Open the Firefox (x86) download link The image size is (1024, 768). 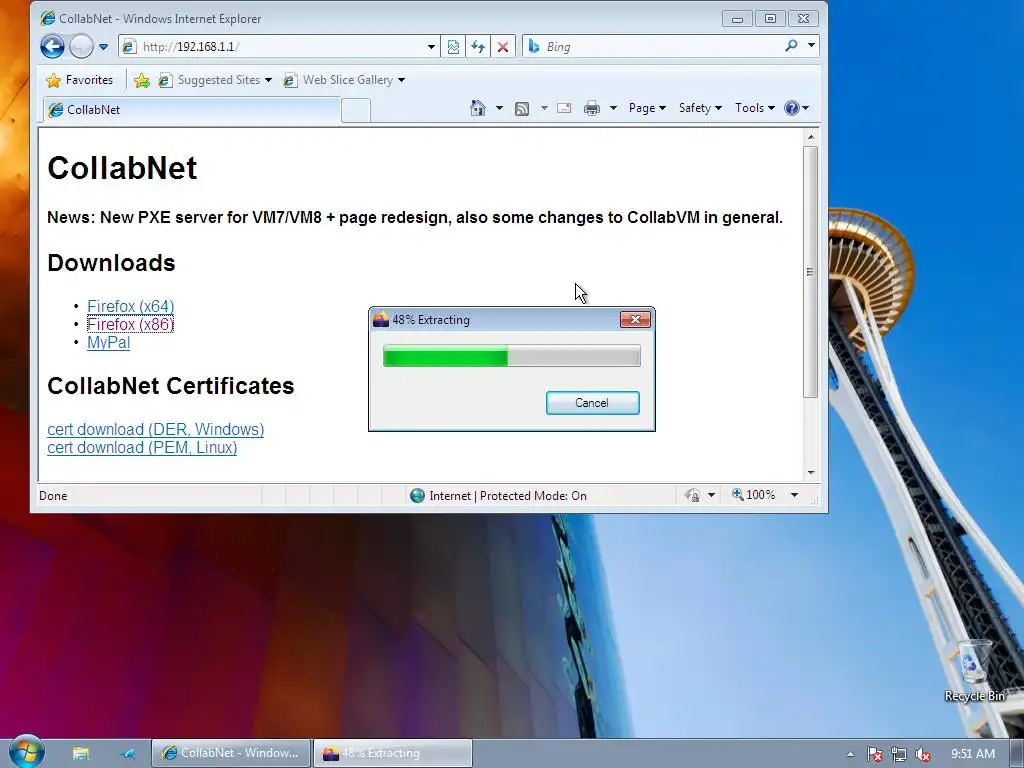(x=131, y=325)
